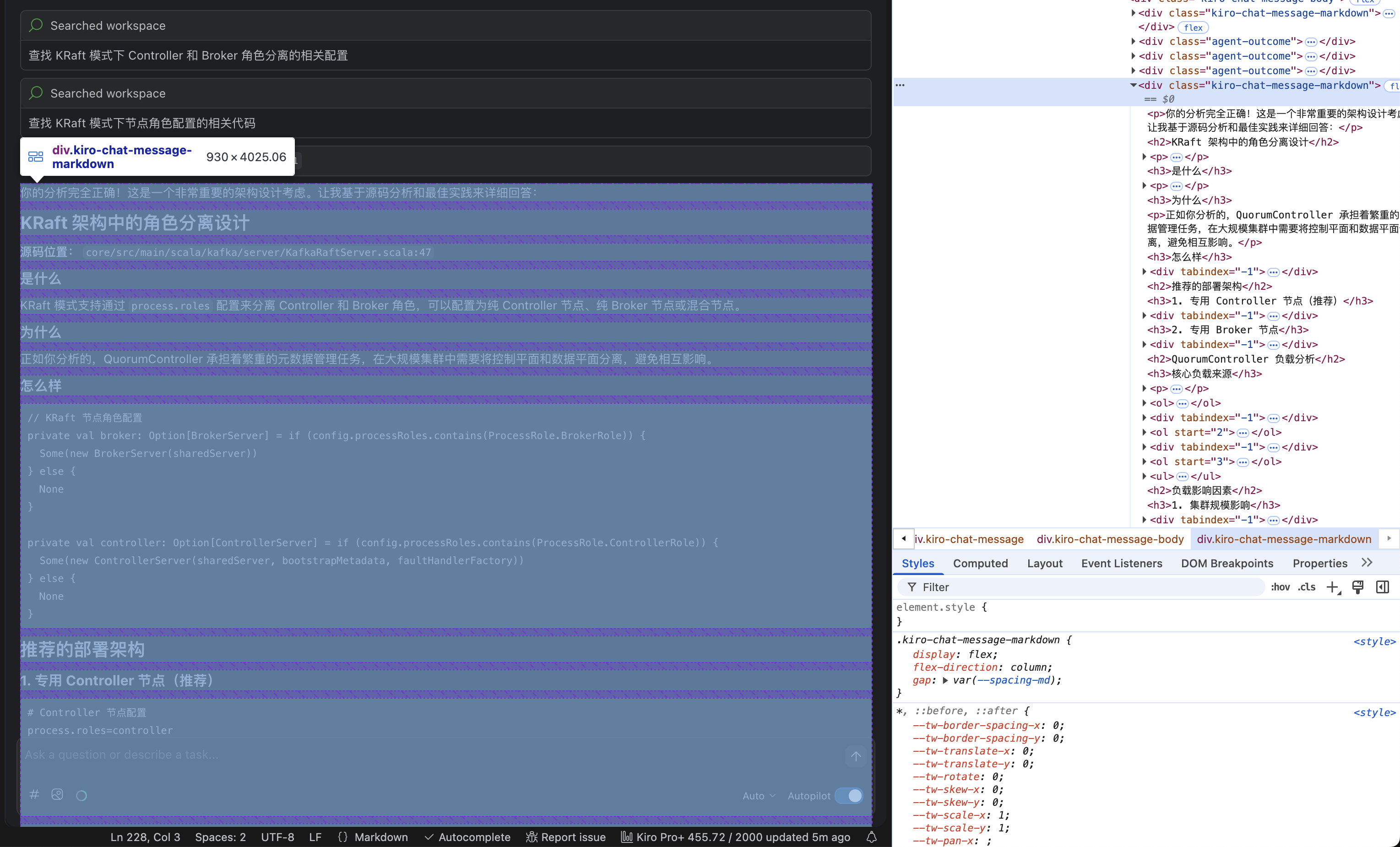Image resolution: width=1400 pixels, height=847 pixels.
Task: Click the styles Filter input field
Action: coord(1080,587)
